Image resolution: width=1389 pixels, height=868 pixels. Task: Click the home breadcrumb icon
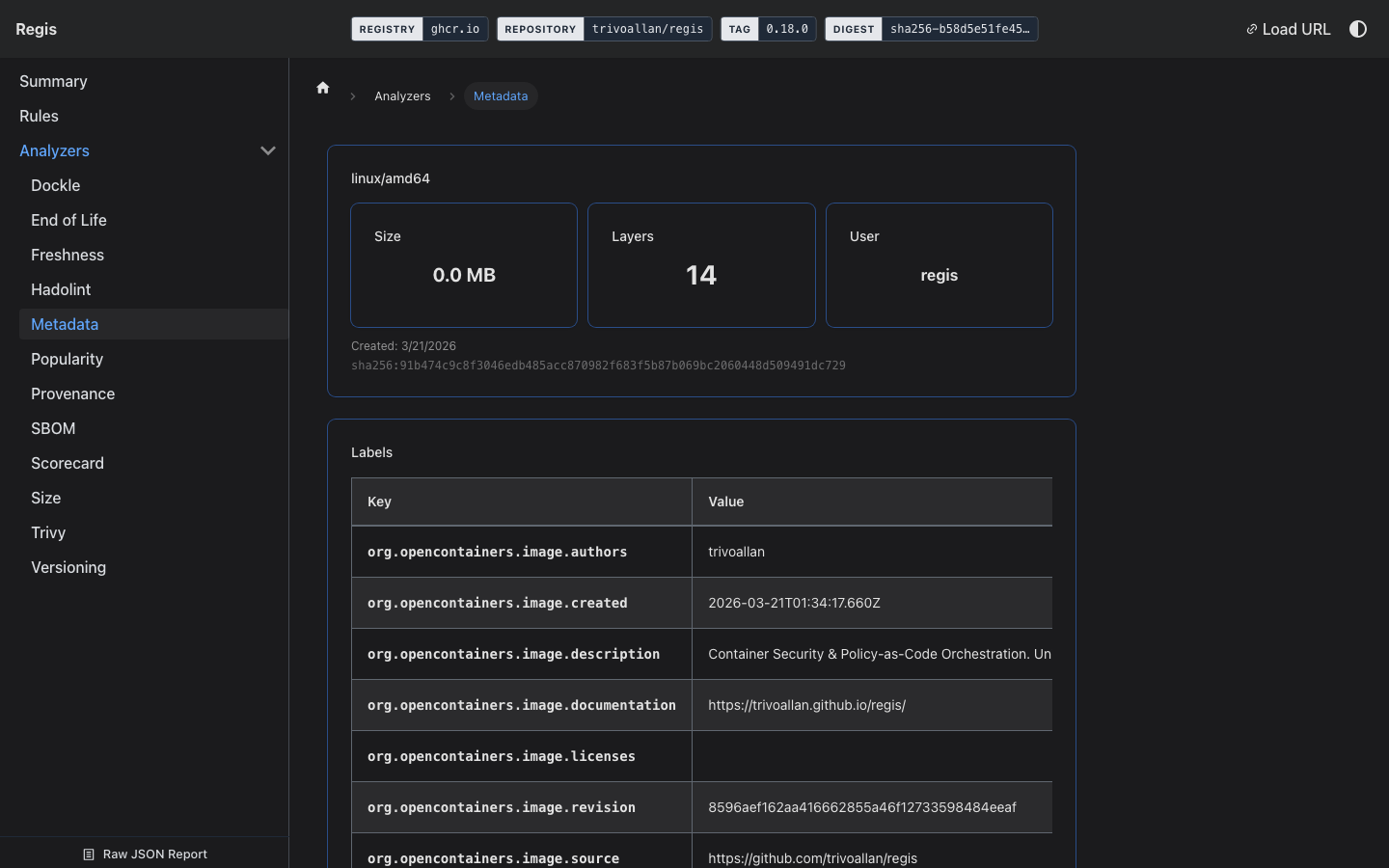click(x=323, y=88)
